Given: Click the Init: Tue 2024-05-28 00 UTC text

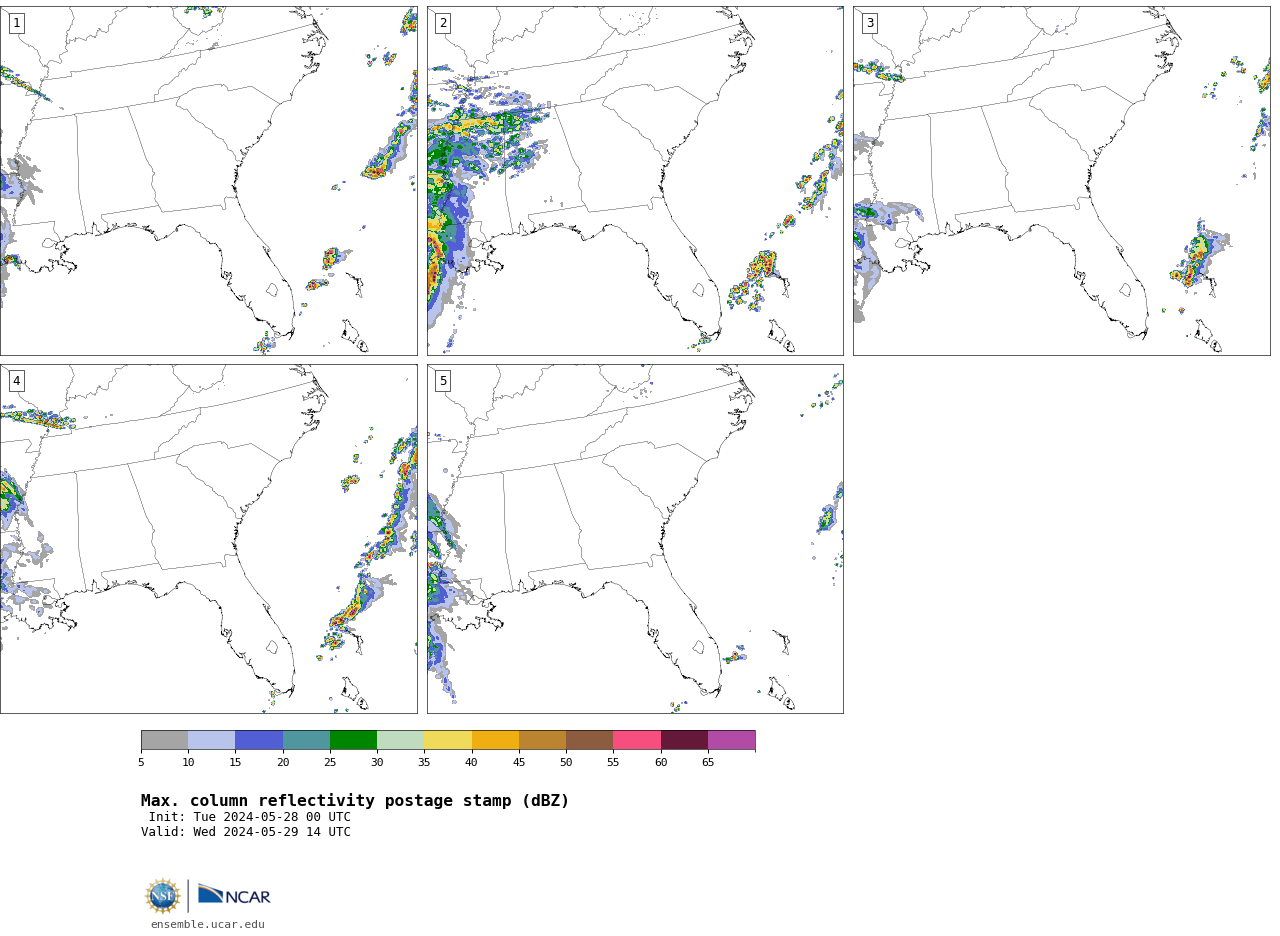Looking at the screenshot, I should pyautogui.click(x=250, y=817).
